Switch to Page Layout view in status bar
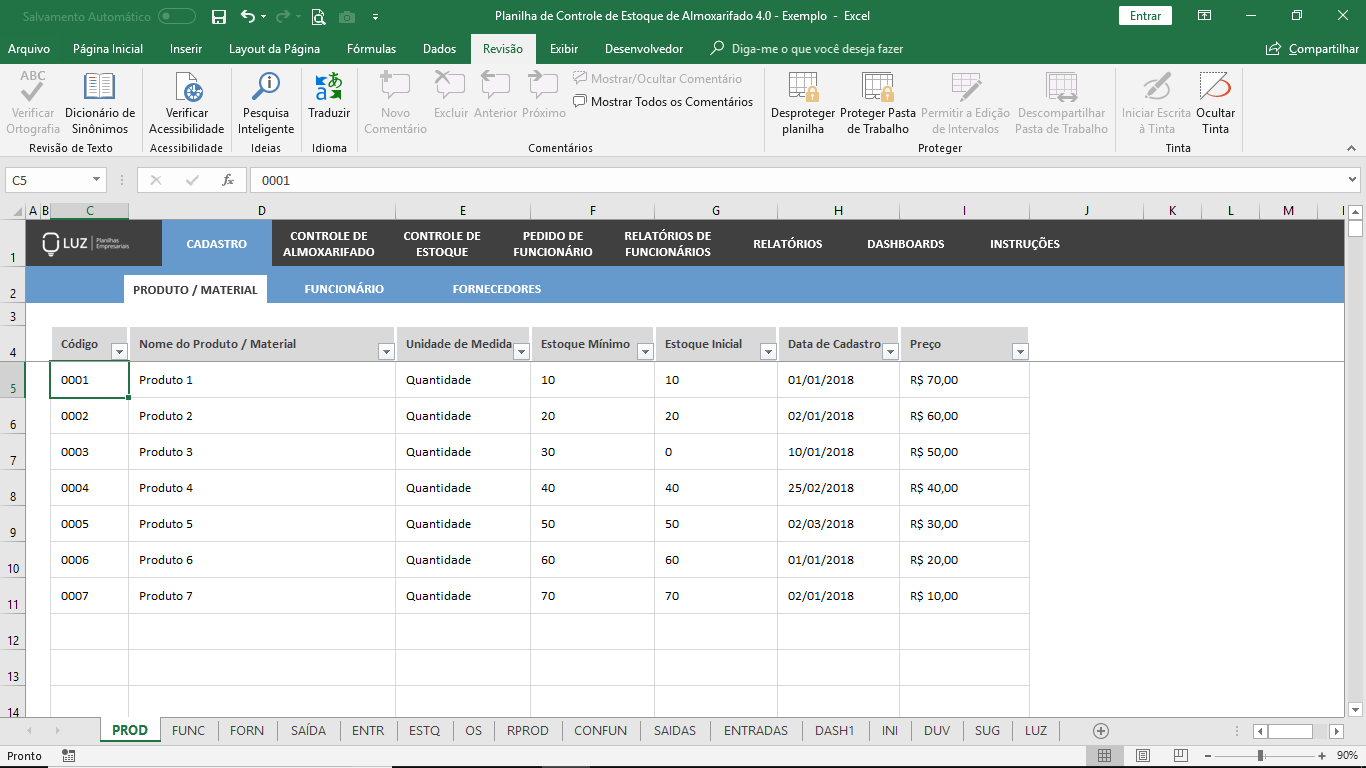 (1142, 756)
